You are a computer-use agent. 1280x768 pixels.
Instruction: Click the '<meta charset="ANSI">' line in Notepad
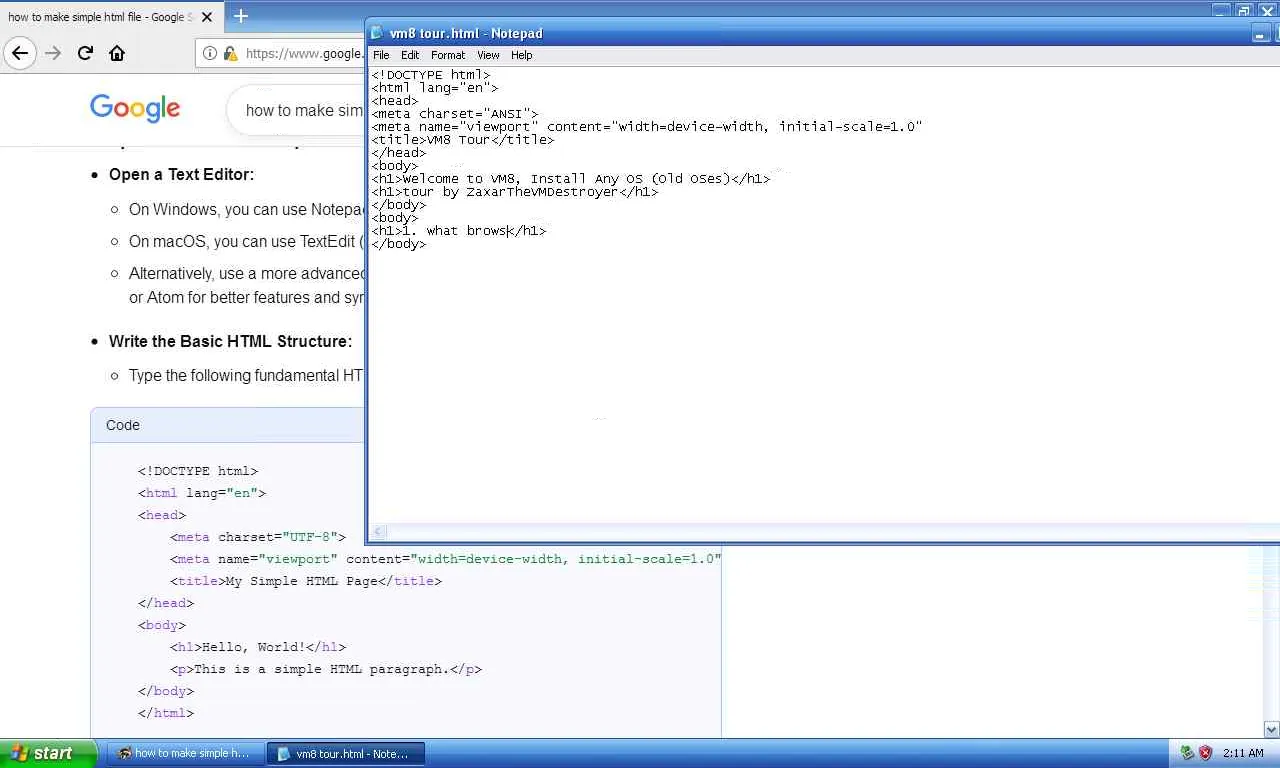point(455,114)
